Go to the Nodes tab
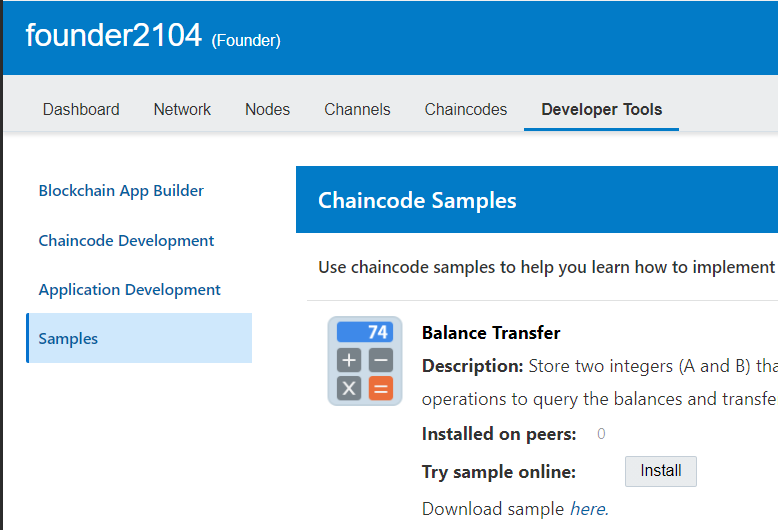The width and height of the screenshot is (778, 530). 267,110
